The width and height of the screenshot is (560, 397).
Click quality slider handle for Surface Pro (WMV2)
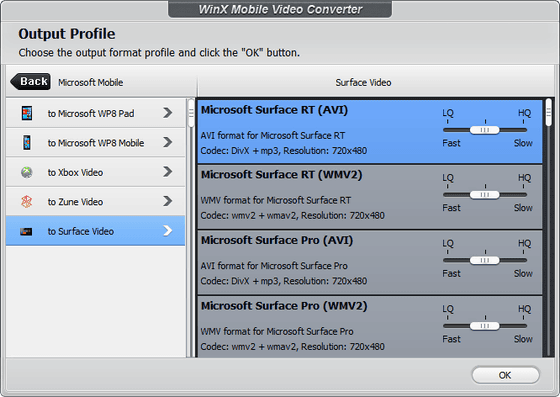point(485,326)
